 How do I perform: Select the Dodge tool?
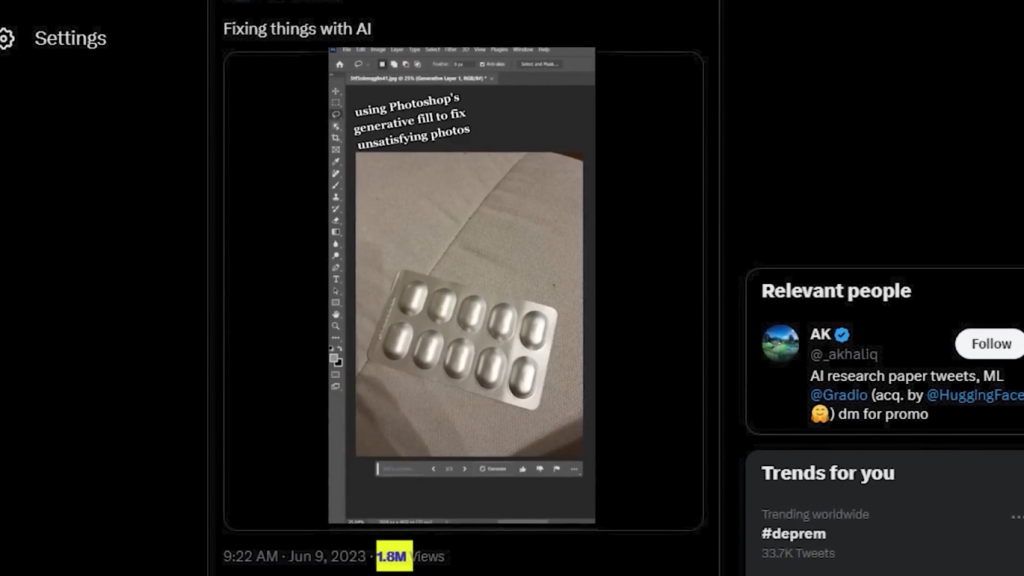coord(336,255)
